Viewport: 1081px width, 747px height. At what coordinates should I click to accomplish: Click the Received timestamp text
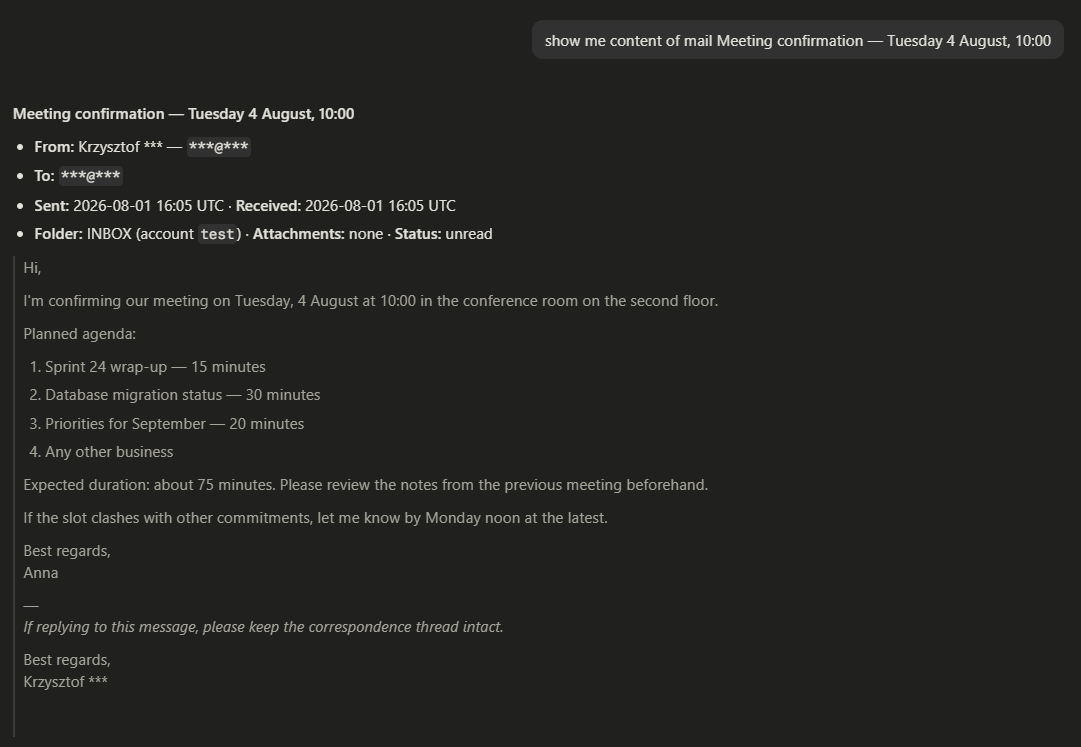(x=380, y=206)
